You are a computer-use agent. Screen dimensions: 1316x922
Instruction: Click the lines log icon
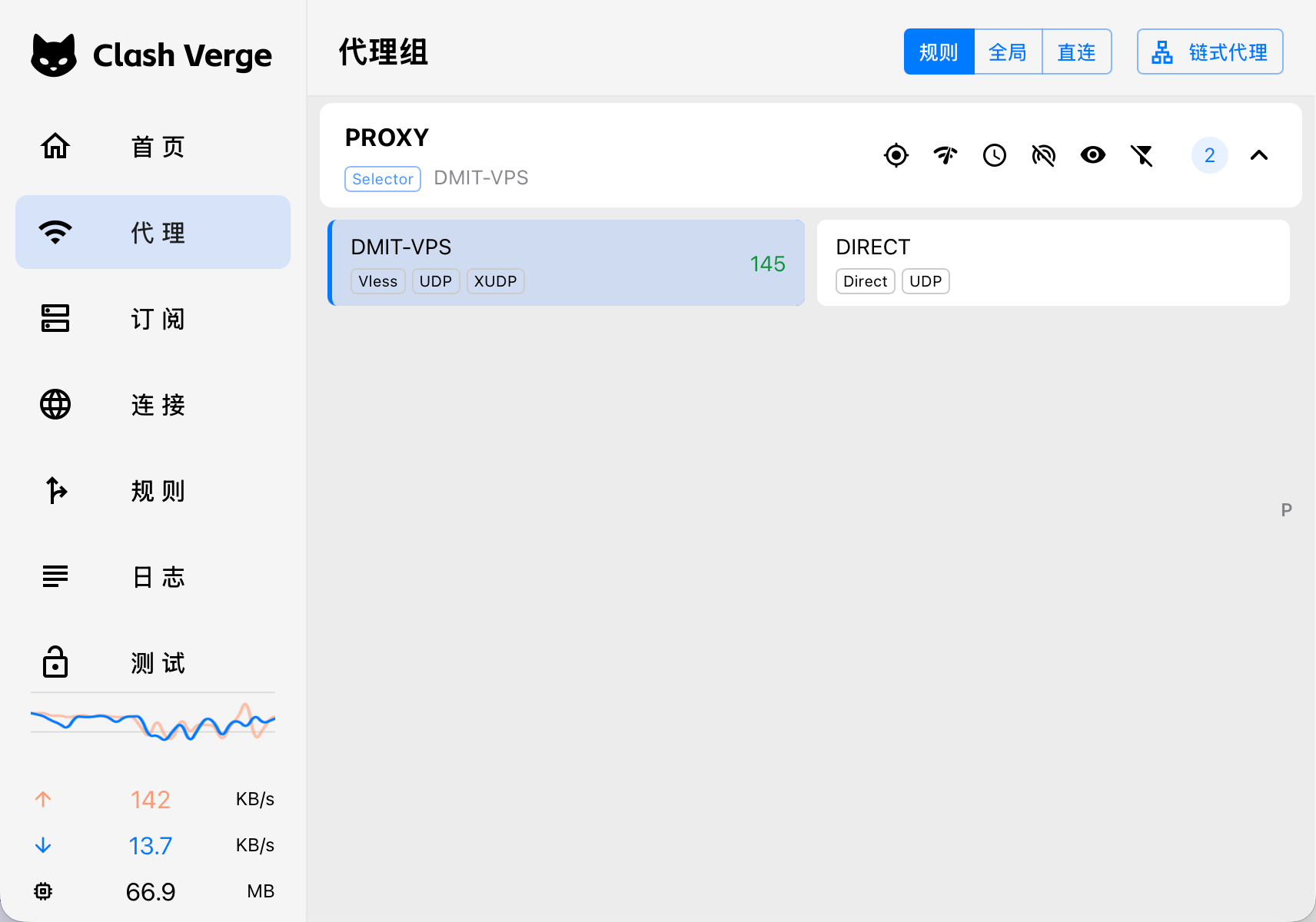coord(55,576)
